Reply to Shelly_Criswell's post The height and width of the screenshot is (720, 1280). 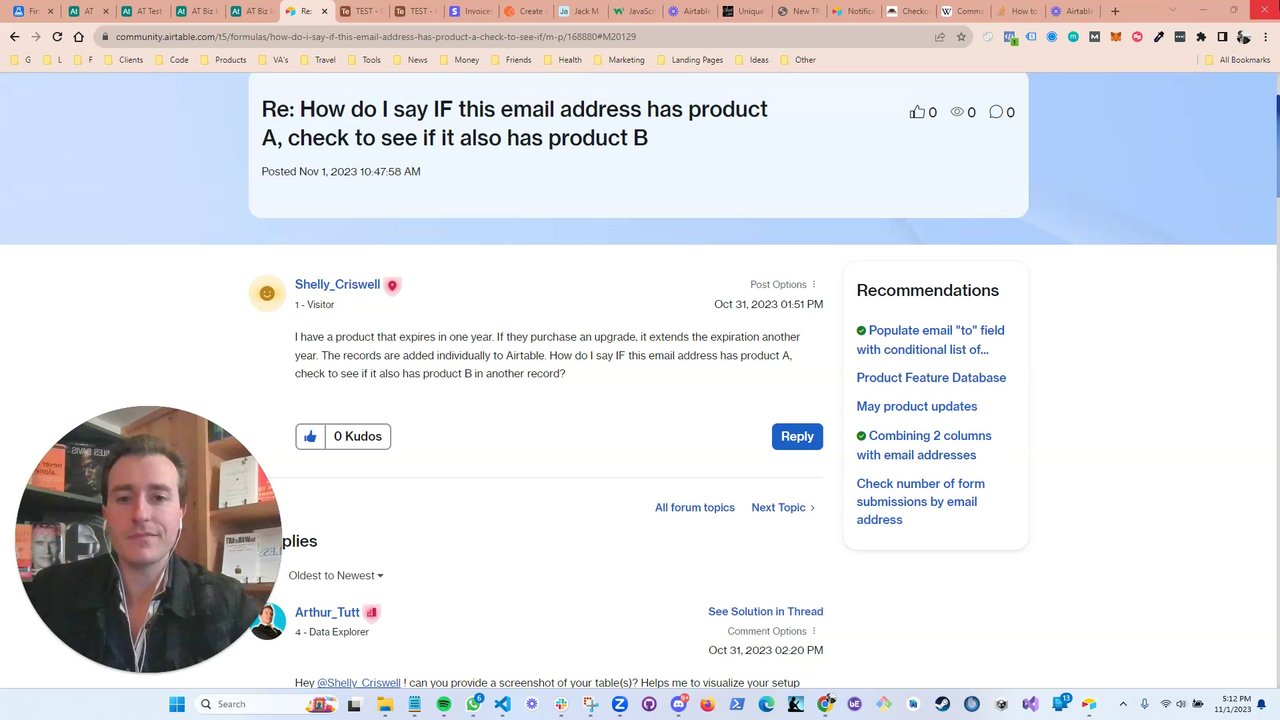797,436
